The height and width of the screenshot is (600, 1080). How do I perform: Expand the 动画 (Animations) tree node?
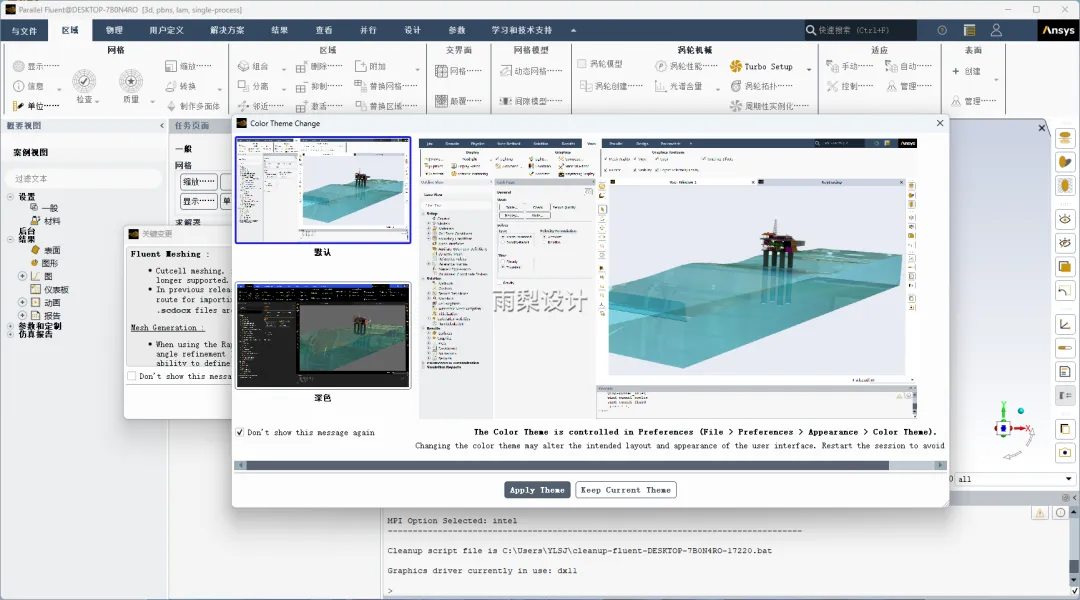tap(22, 302)
